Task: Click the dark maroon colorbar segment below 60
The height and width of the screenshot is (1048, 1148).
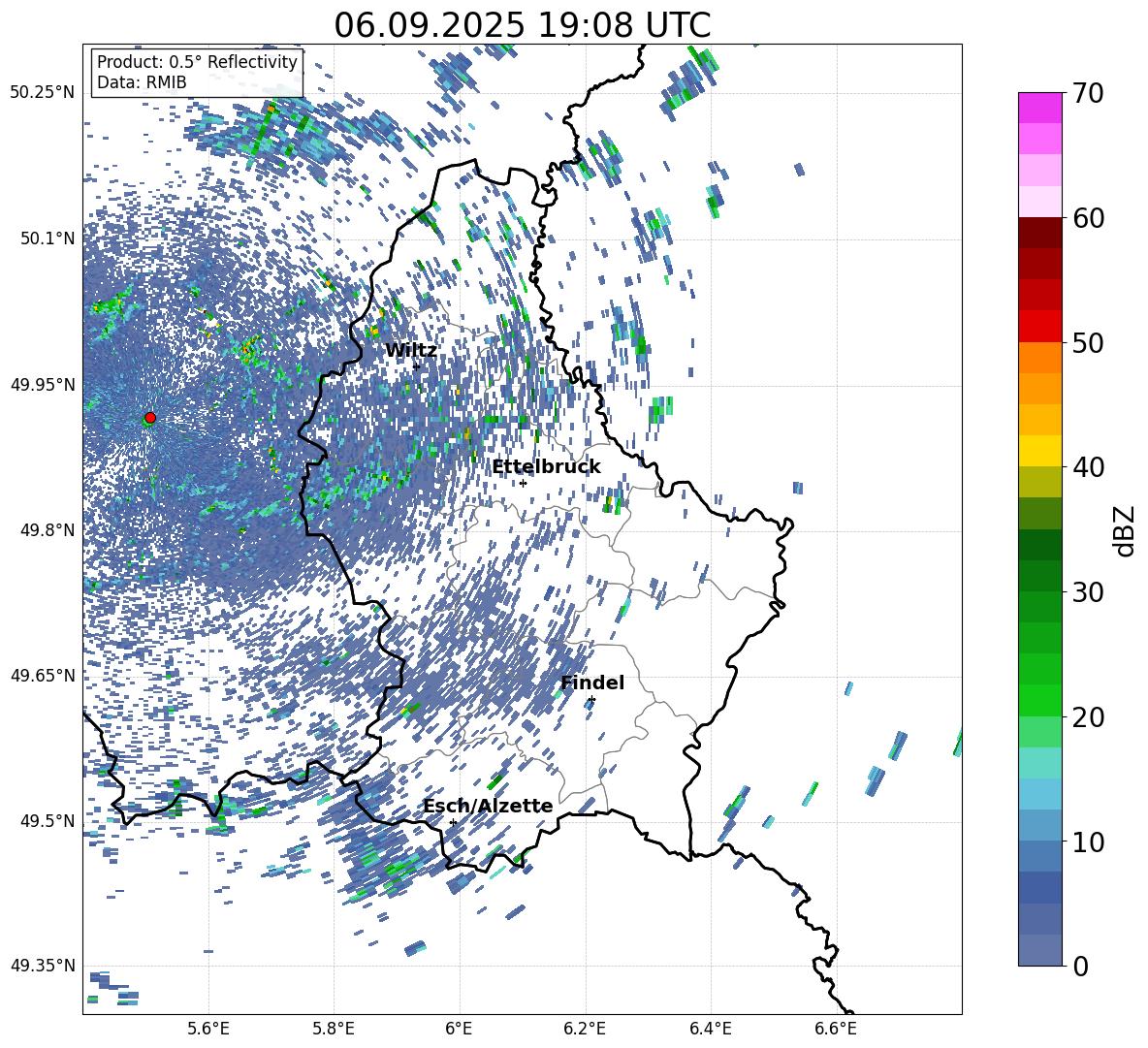Action: pos(1039,233)
